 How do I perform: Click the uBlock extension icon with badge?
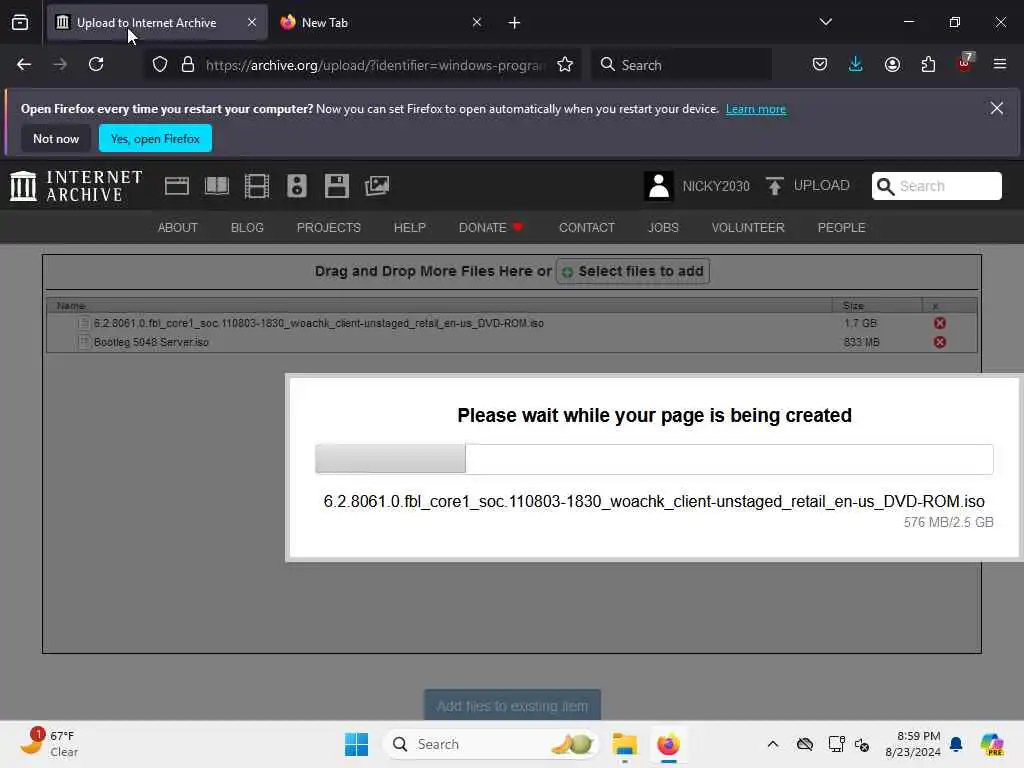[x=965, y=63]
